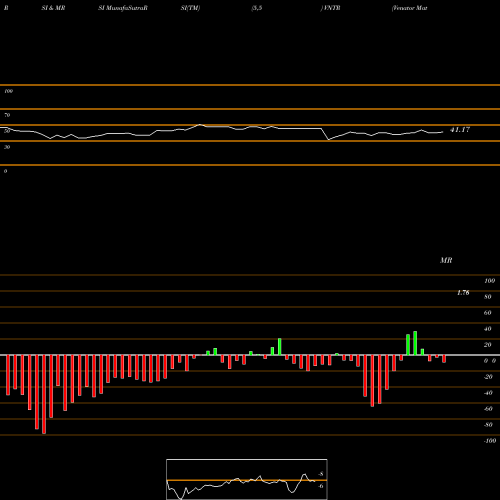Viewport: 500px width, 500px height.
Task: Open the mini overview chart at bottom
Action: (247, 479)
